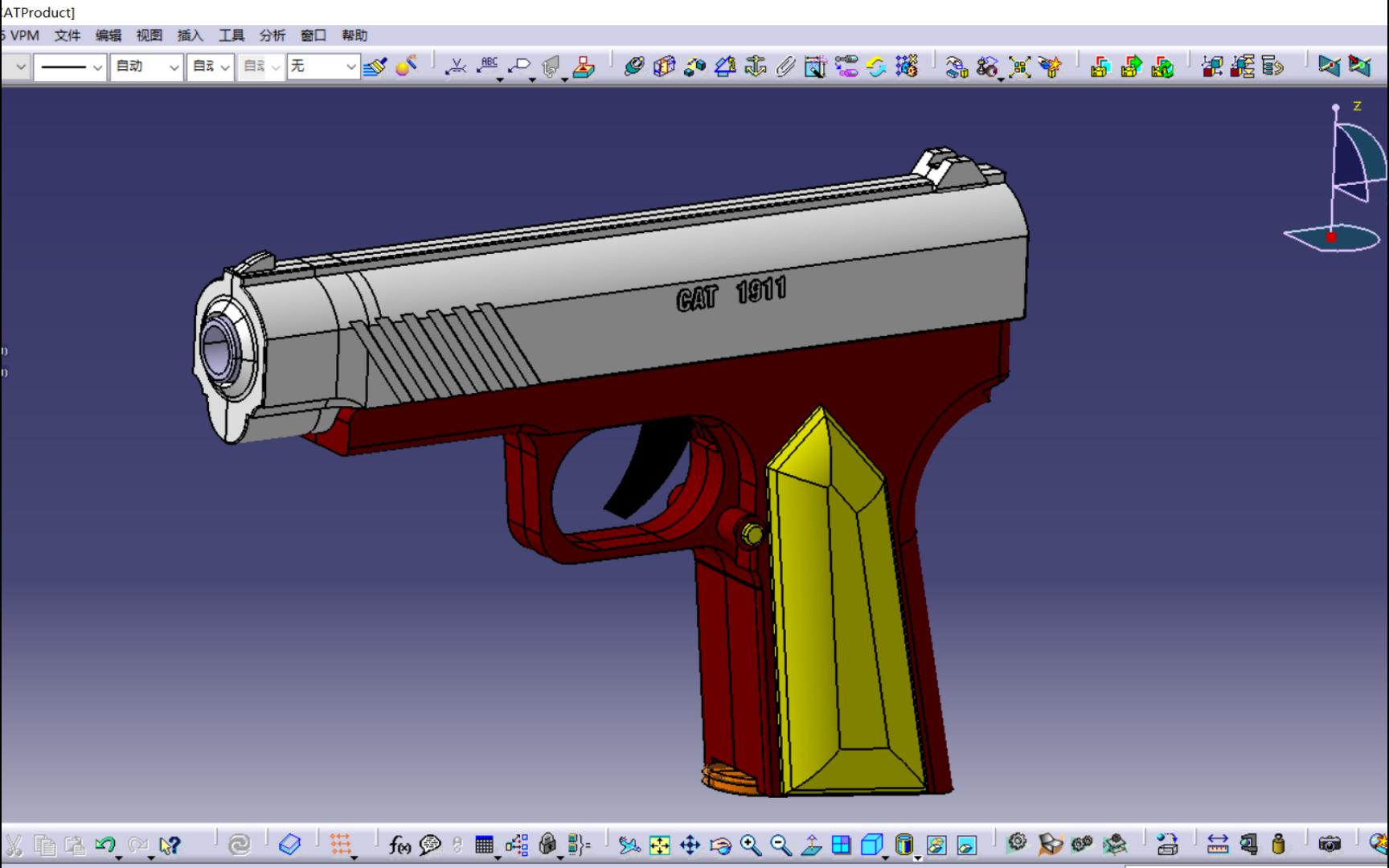Open the 插入 (Insert) menu

pyautogui.click(x=191, y=35)
